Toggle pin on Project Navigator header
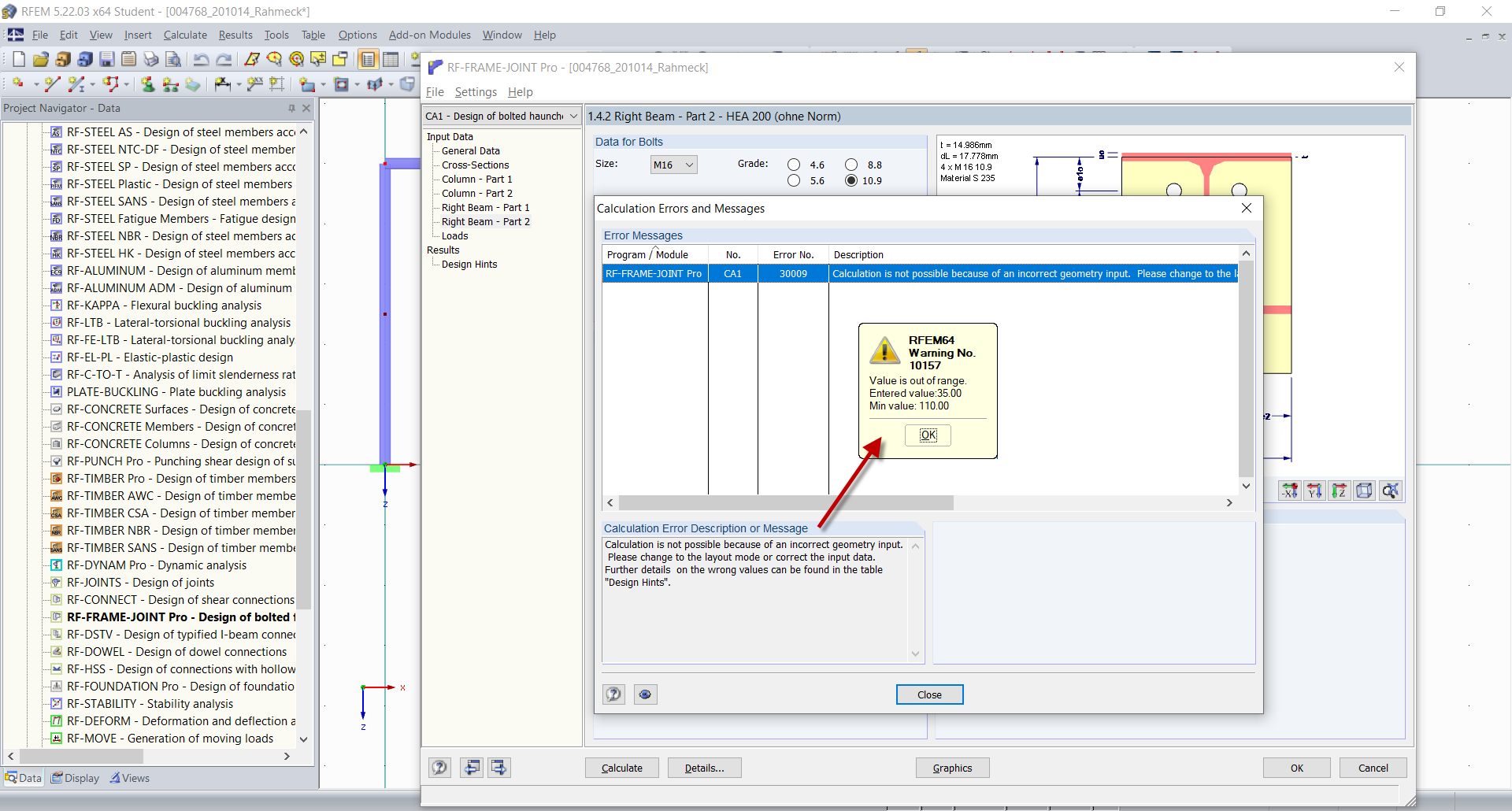Viewport: 1512px width, 811px height. [292, 108]
